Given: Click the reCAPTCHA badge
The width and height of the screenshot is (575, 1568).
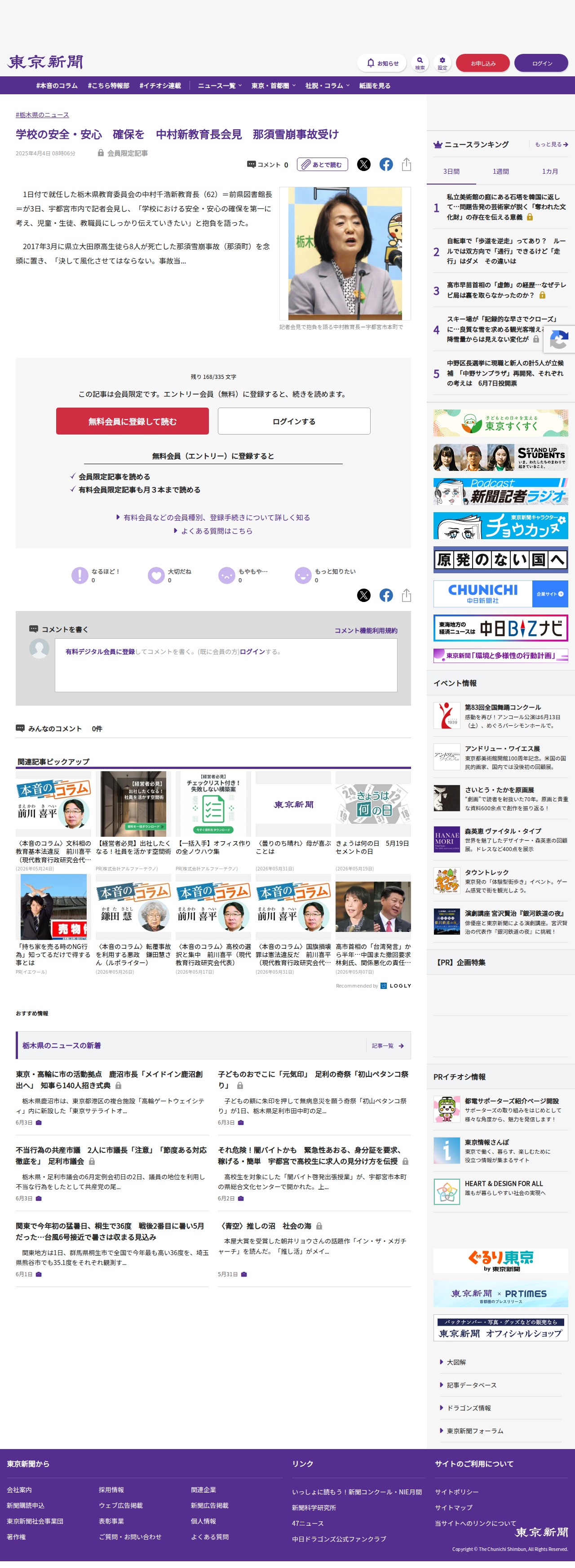Looking at the screenshot, I should (559, 340).
